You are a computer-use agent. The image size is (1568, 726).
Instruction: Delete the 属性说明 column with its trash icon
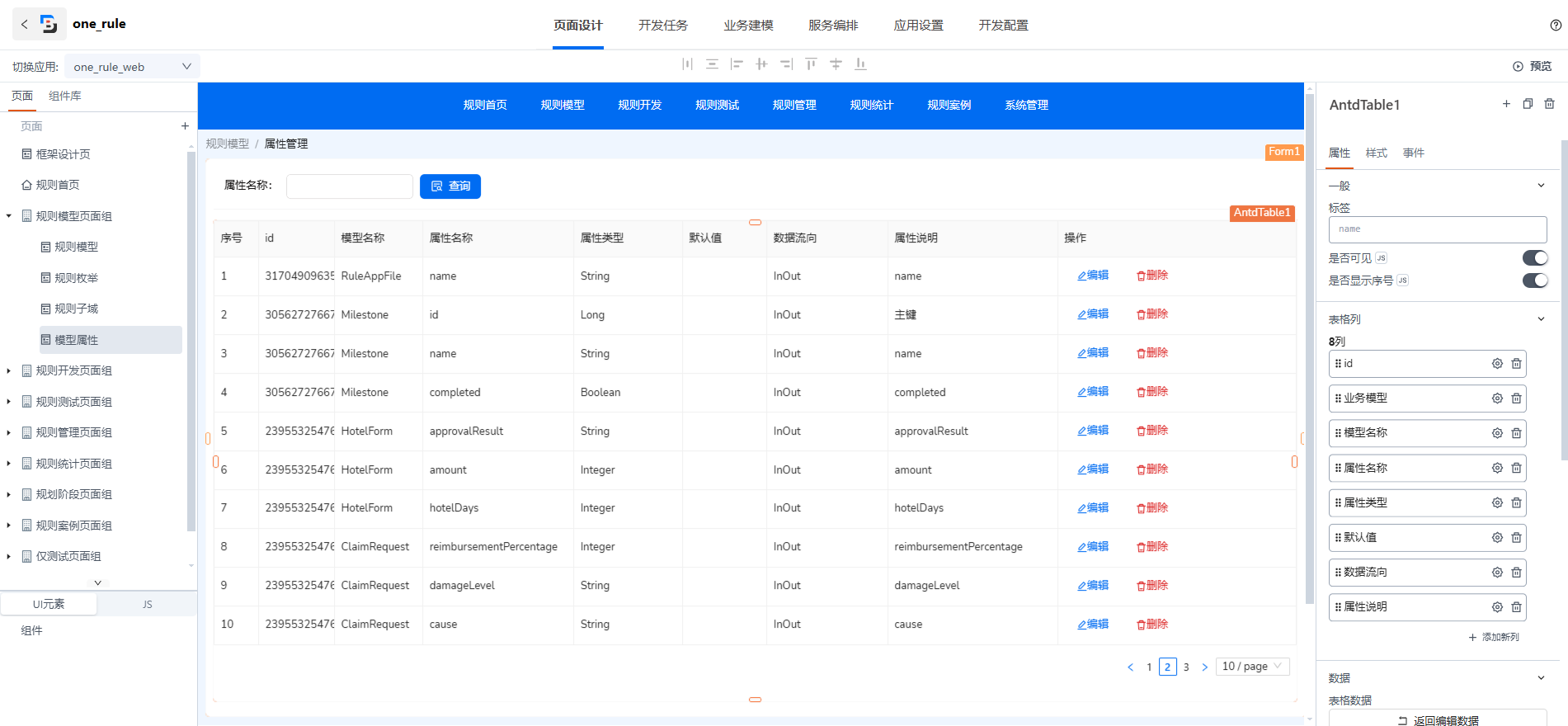coord(1516,607)
